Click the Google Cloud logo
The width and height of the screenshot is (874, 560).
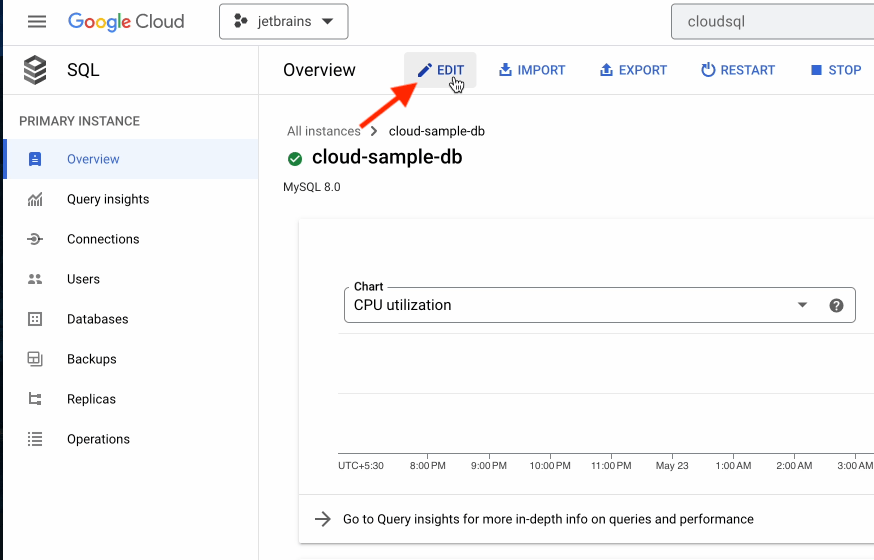(126, 21)
